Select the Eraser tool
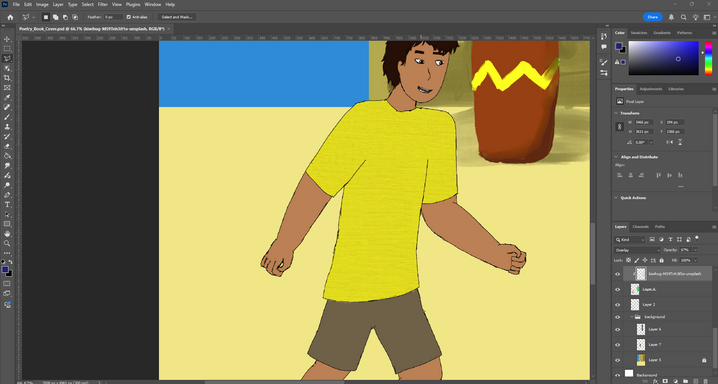 7,146
